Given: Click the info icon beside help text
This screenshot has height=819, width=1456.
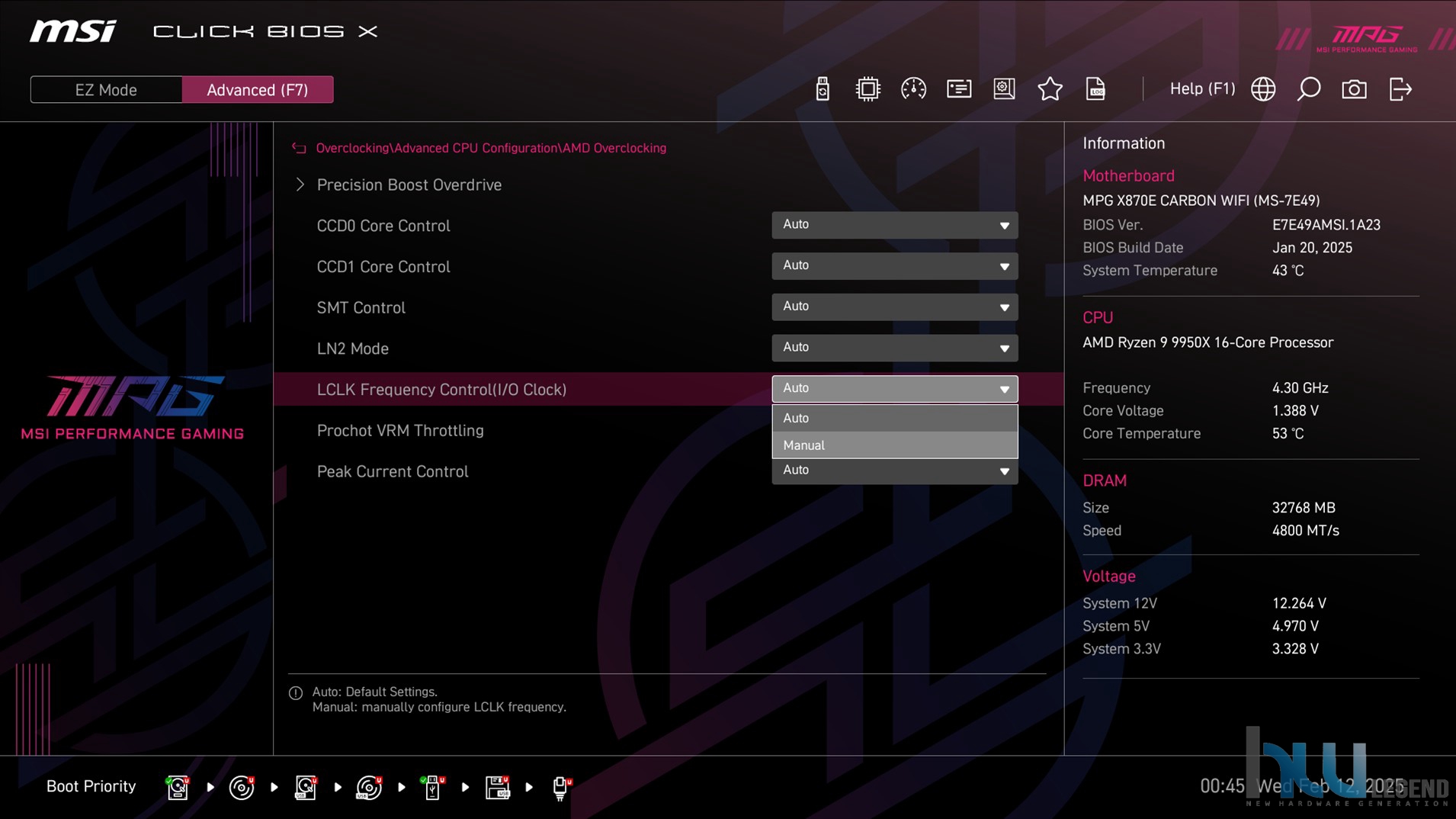Looking at the screenshot, I should click(x=296, y=693).
